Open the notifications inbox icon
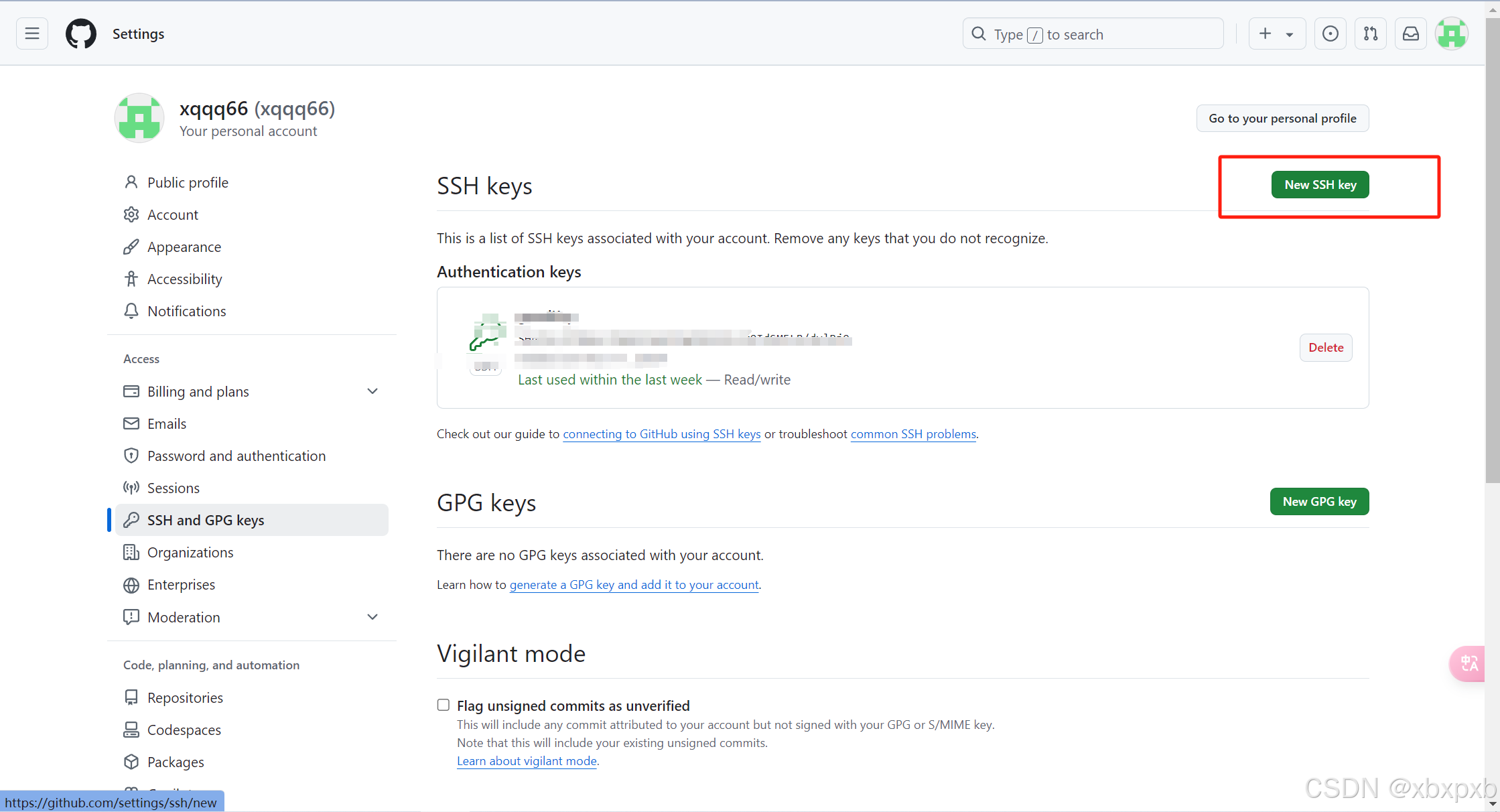Viewport: 1500px width, 812px height. [1411, 33]
